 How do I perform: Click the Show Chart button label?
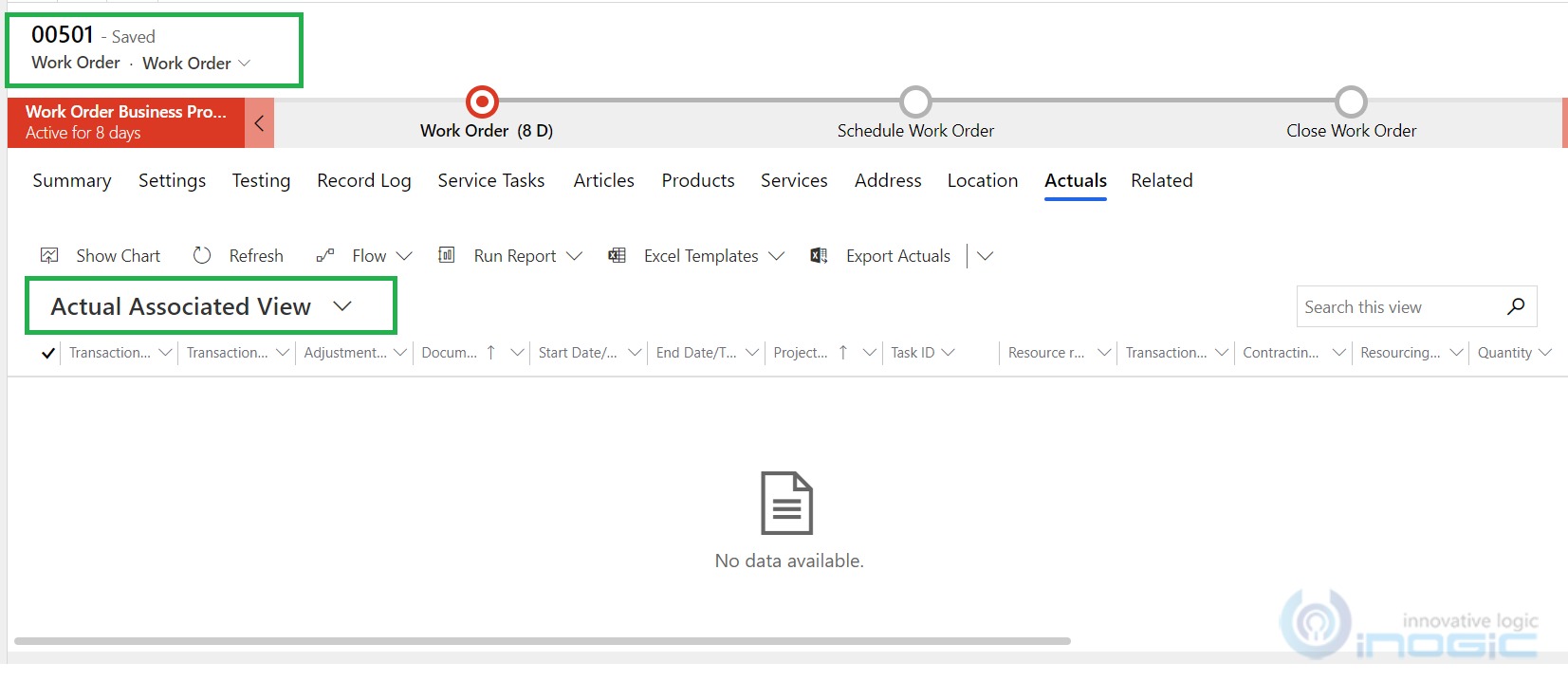click(119, 255)
